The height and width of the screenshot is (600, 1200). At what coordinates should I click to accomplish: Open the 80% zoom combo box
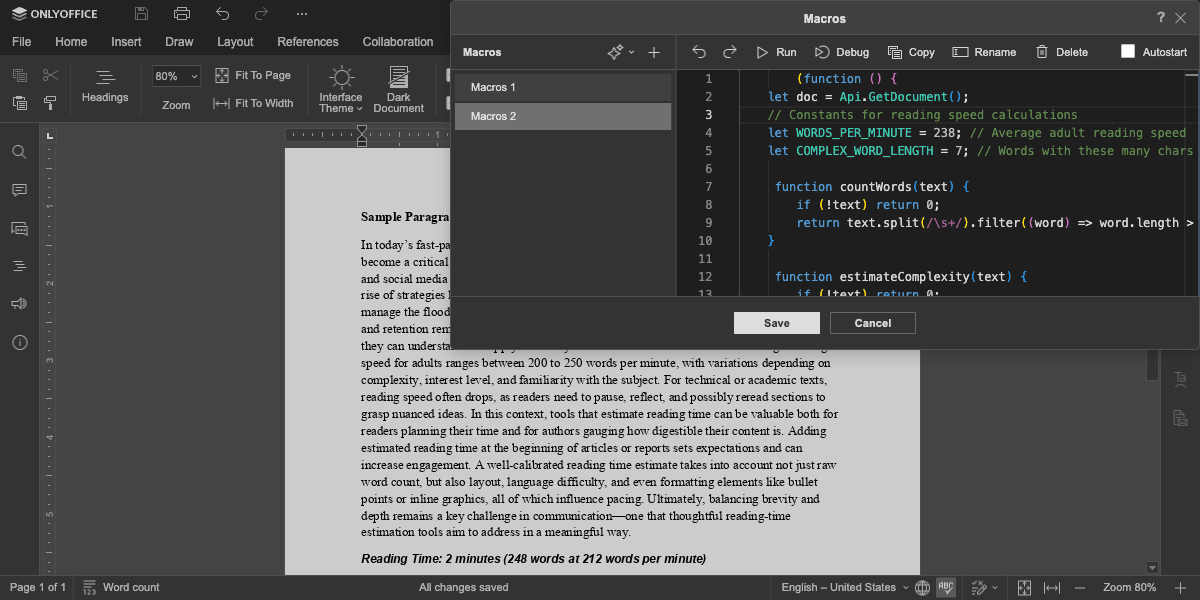click(176, 76)
